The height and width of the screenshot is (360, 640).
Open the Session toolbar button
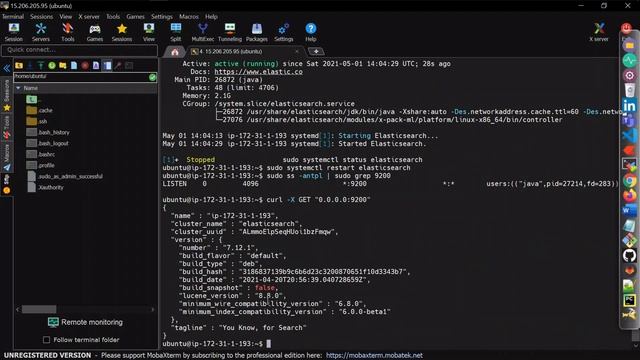14,32
